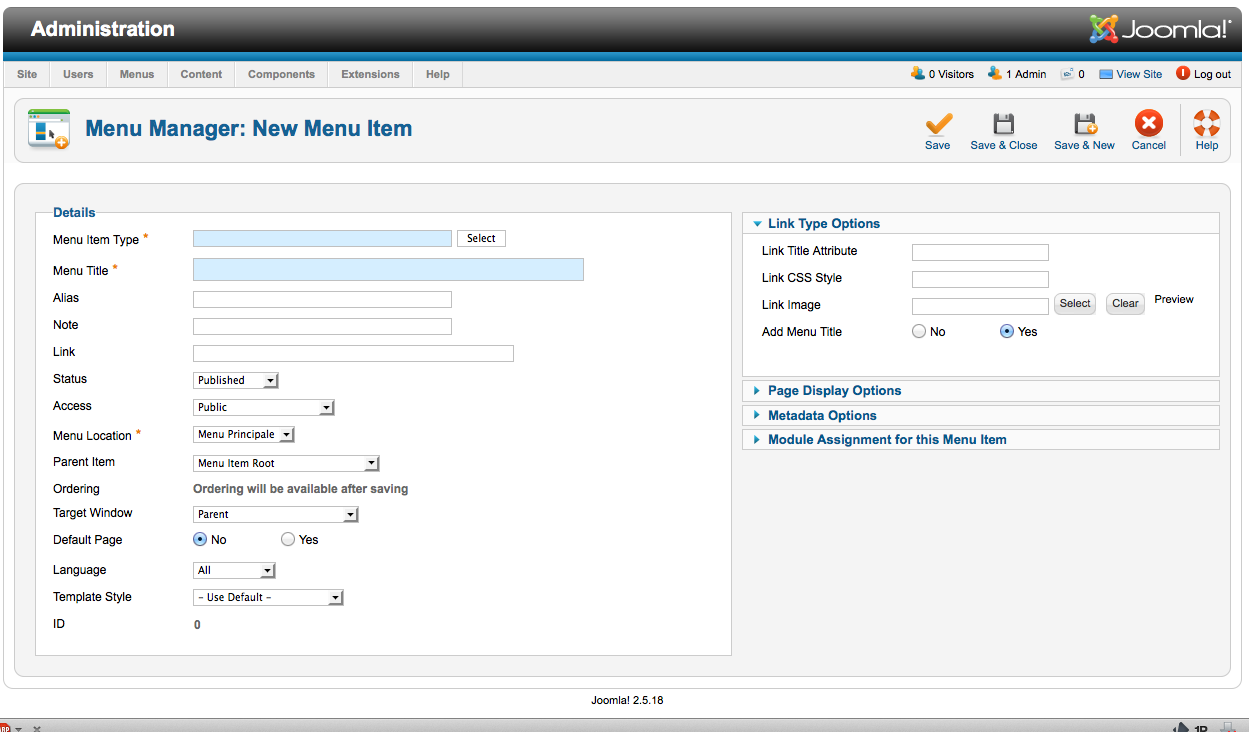Click the Menu Title input field
The height and width of the screenshot is (732, 1249).
coord(388,270)
